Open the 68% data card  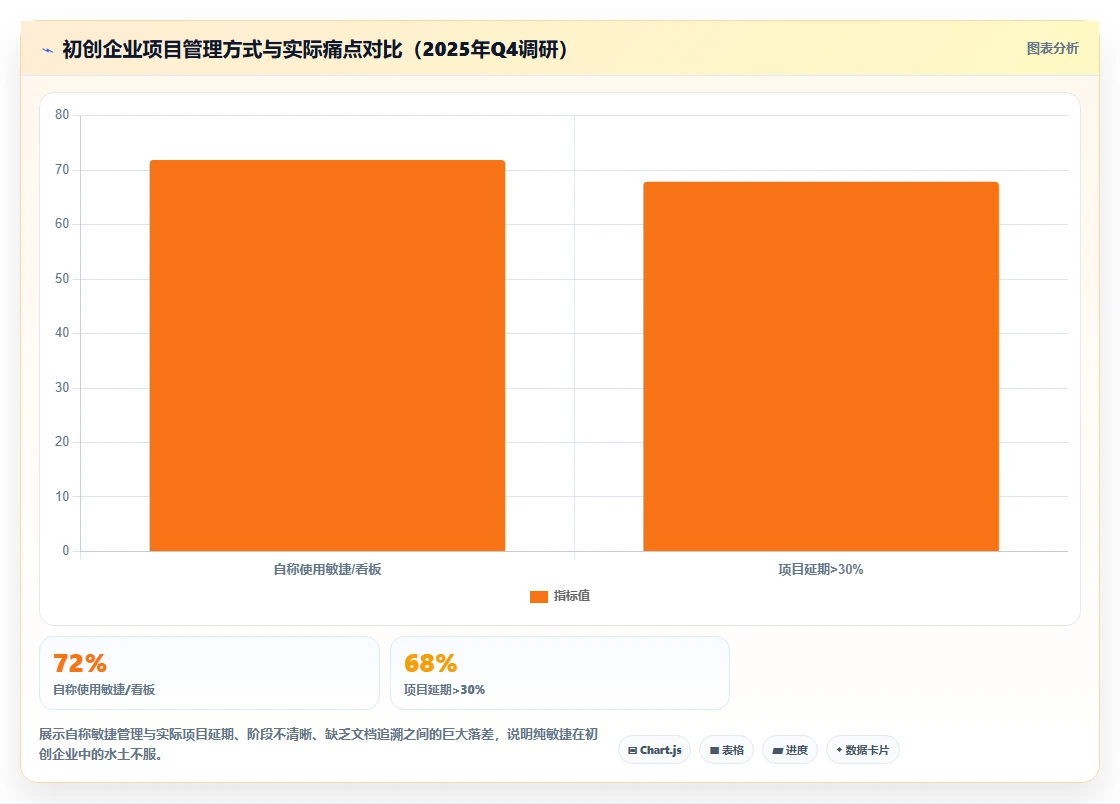click(560, 673)
